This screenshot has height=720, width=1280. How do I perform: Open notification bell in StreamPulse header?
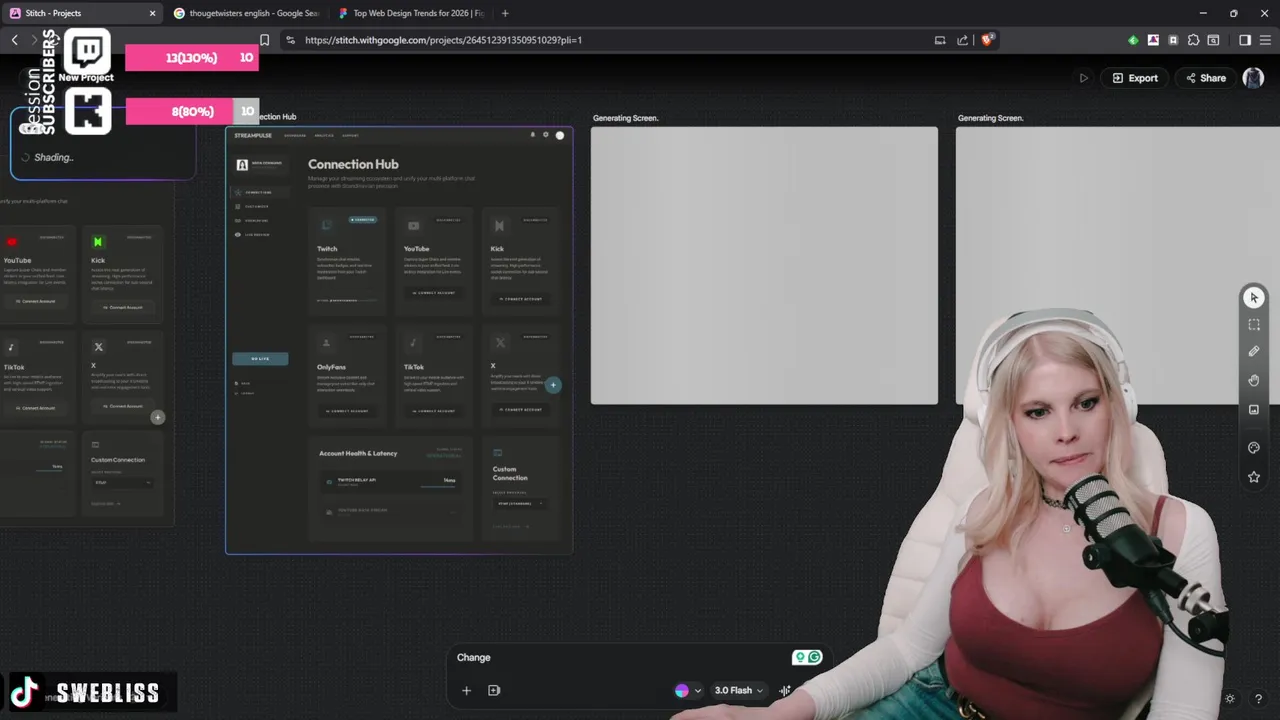coord(532,135)
